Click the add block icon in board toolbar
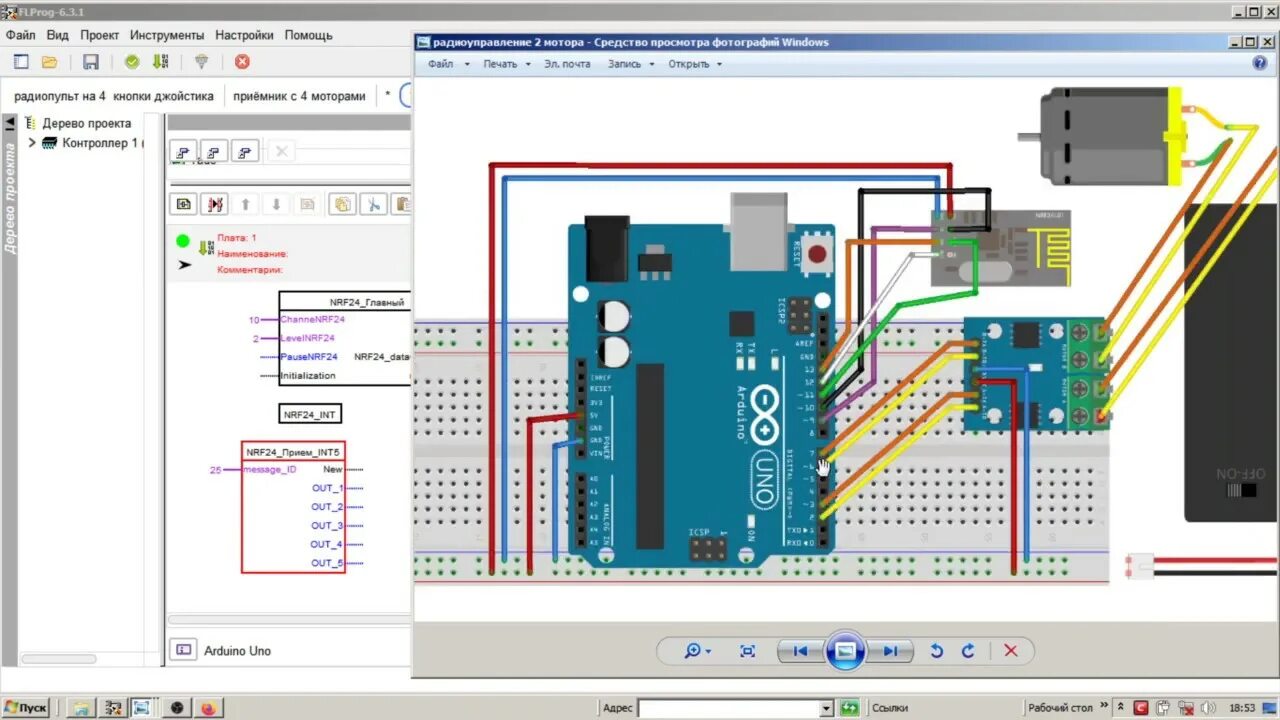 click(x=184, y=204)
